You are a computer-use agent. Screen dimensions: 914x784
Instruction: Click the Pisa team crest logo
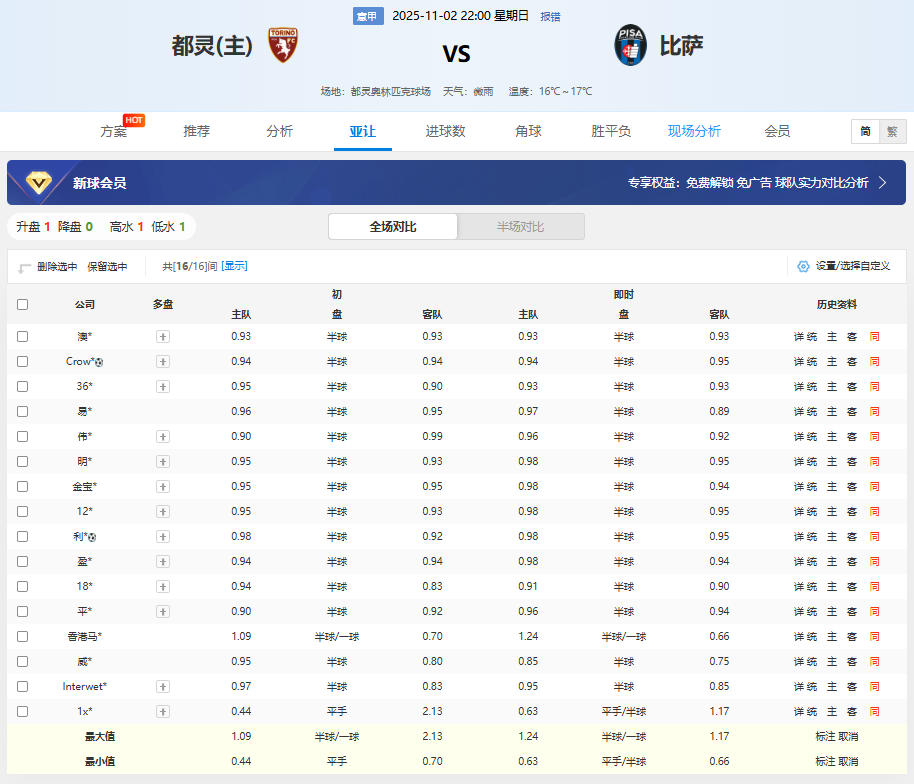[630, 46]
